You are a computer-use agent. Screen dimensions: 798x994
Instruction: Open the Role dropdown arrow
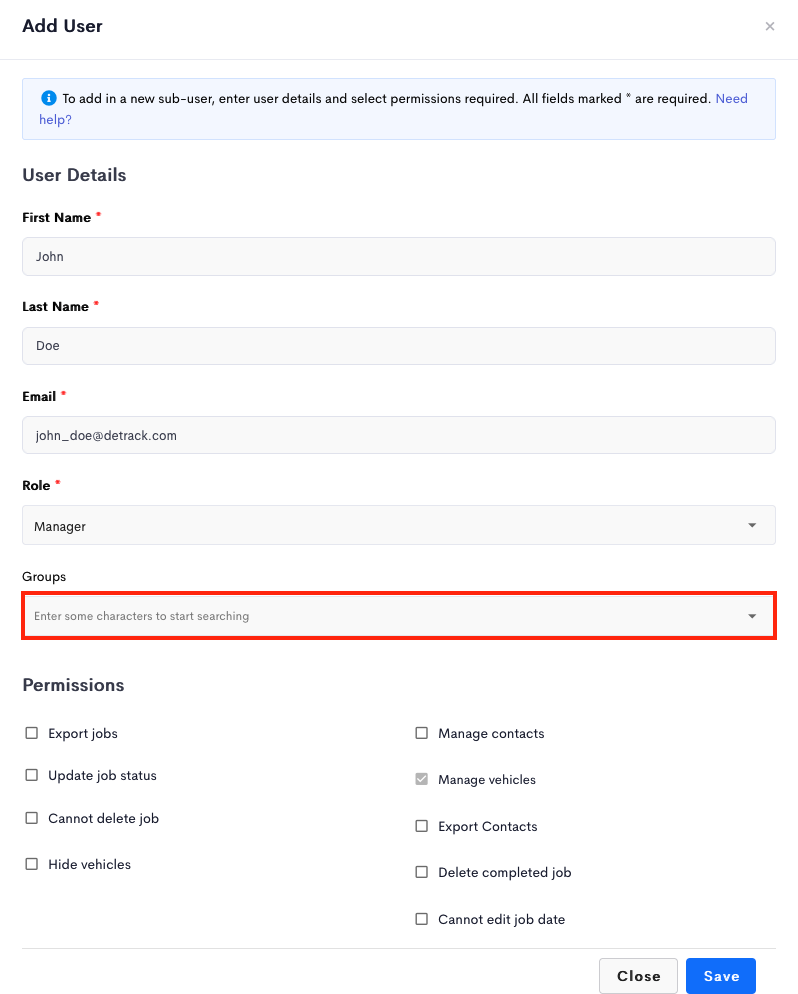752,526
